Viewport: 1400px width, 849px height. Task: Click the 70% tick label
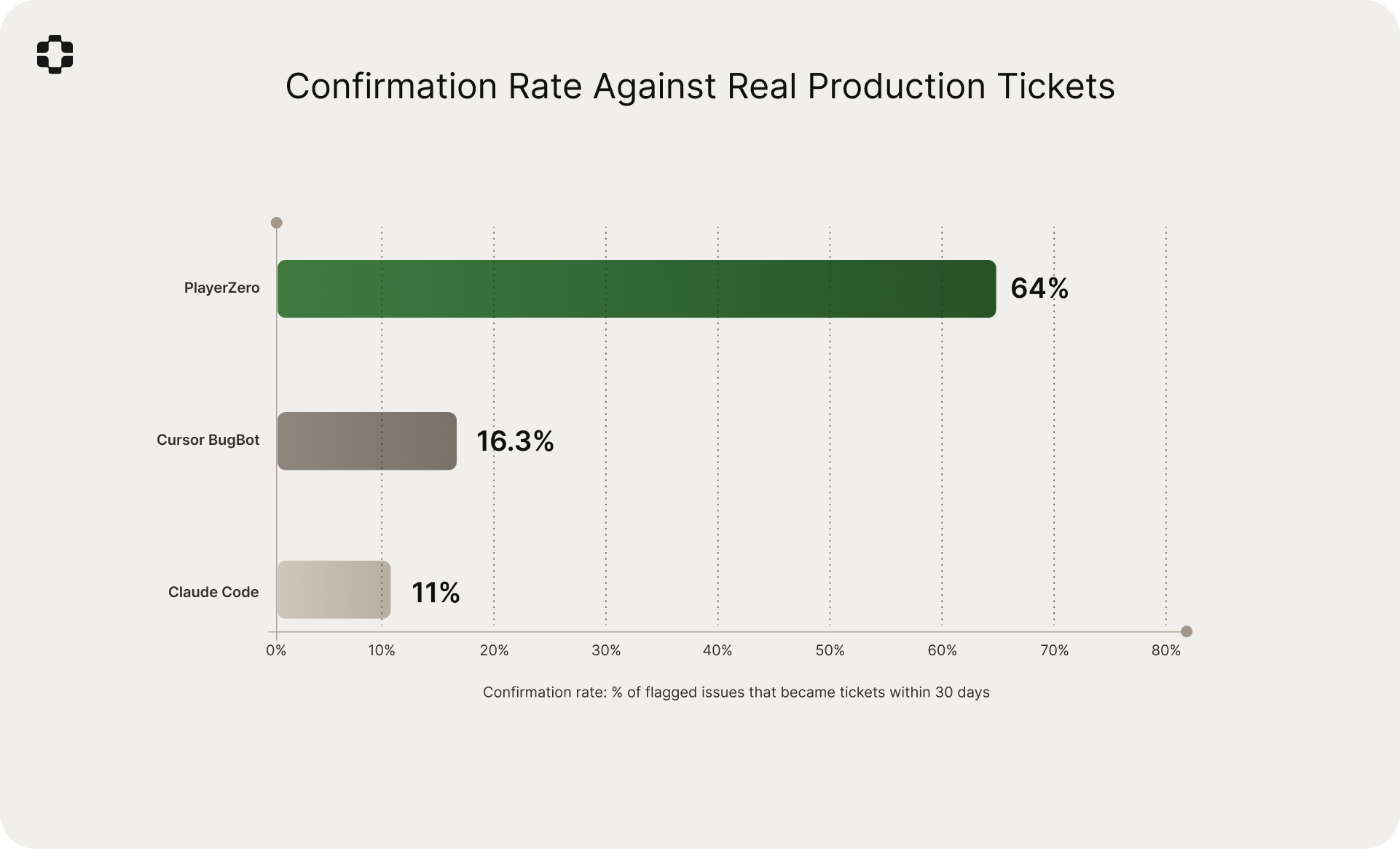[x=1054, y=651]
